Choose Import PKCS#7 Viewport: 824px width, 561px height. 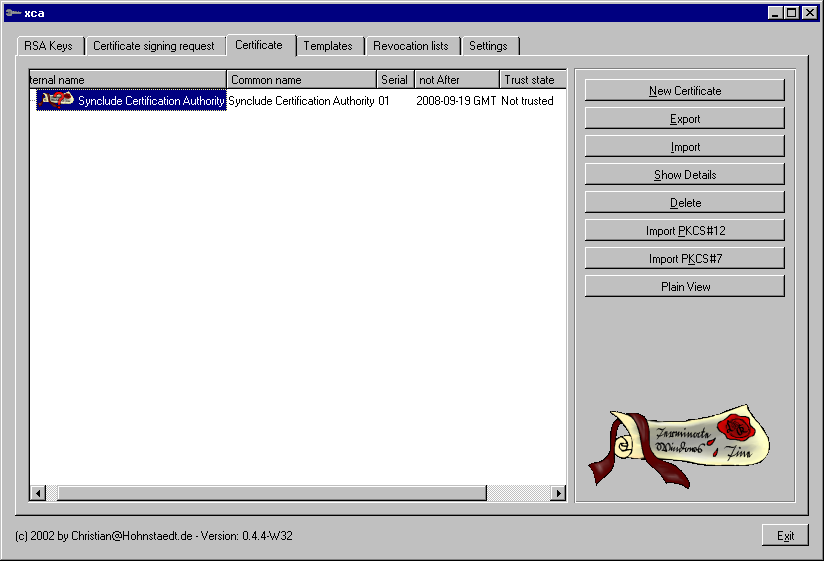pos(684,259)
